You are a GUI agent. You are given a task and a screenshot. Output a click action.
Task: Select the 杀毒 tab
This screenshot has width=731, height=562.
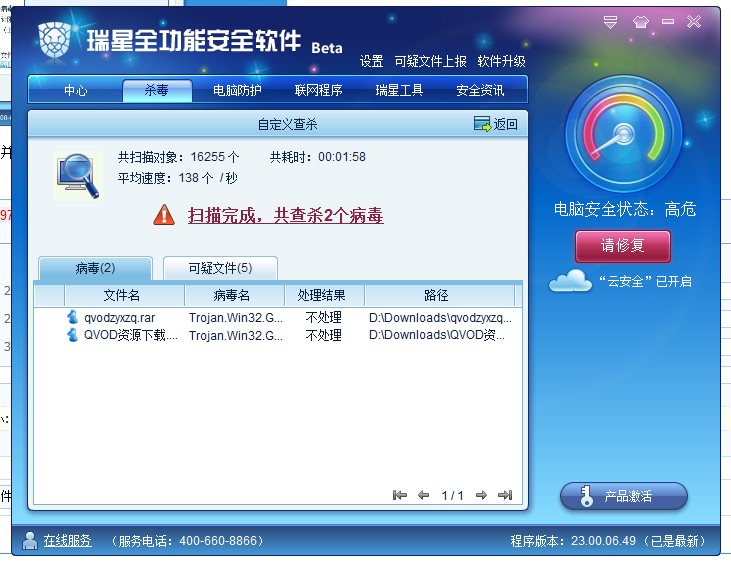157,90
